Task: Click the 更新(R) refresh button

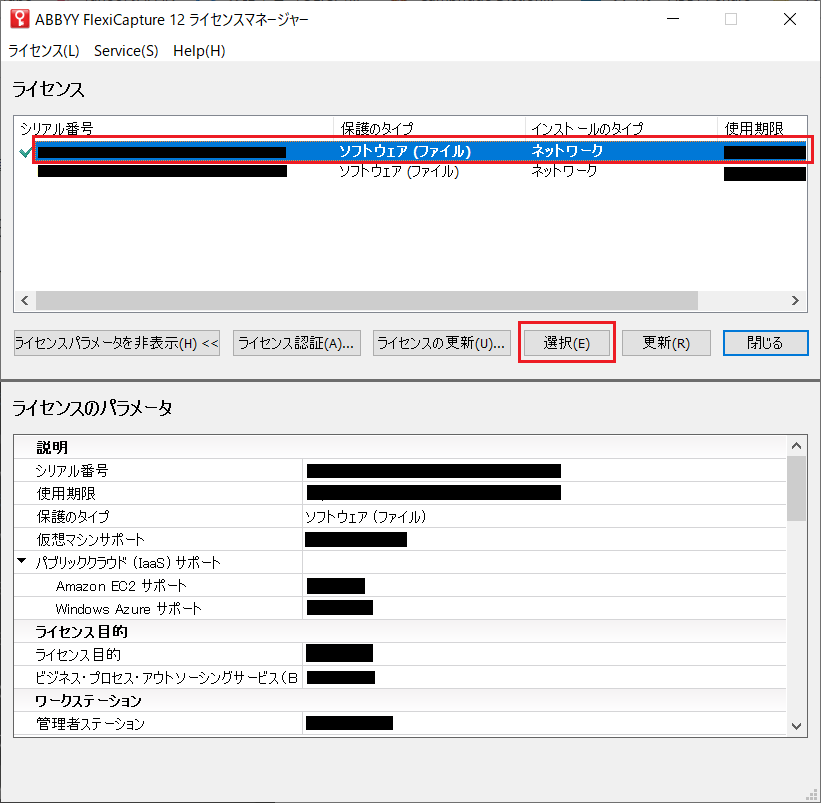Action: 666,343
